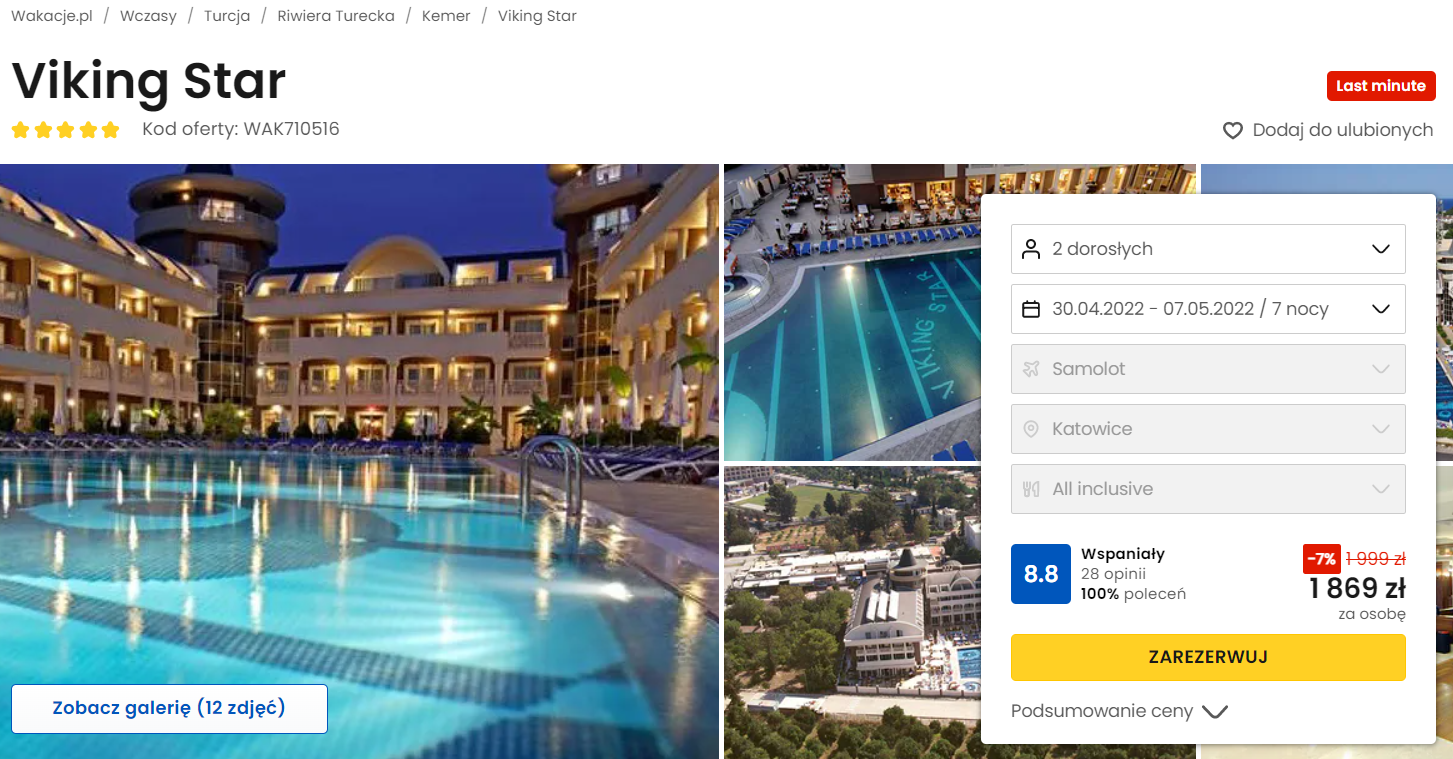Click the person icon in the guests field
Viewport: 1453px width, 759px height.
pos(1031,249)
